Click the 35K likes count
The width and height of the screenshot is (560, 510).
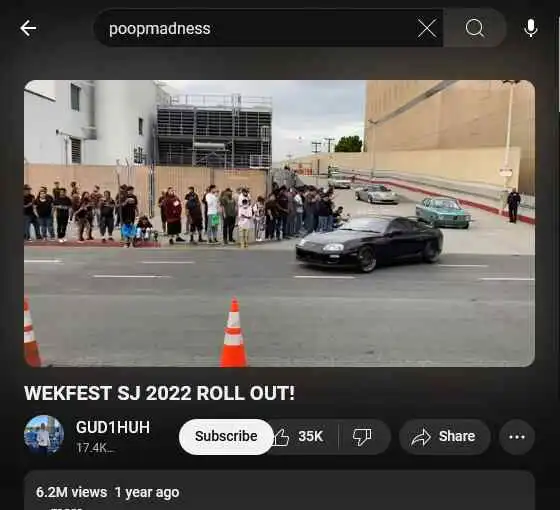pyautogui.click(x=310, y=436)
